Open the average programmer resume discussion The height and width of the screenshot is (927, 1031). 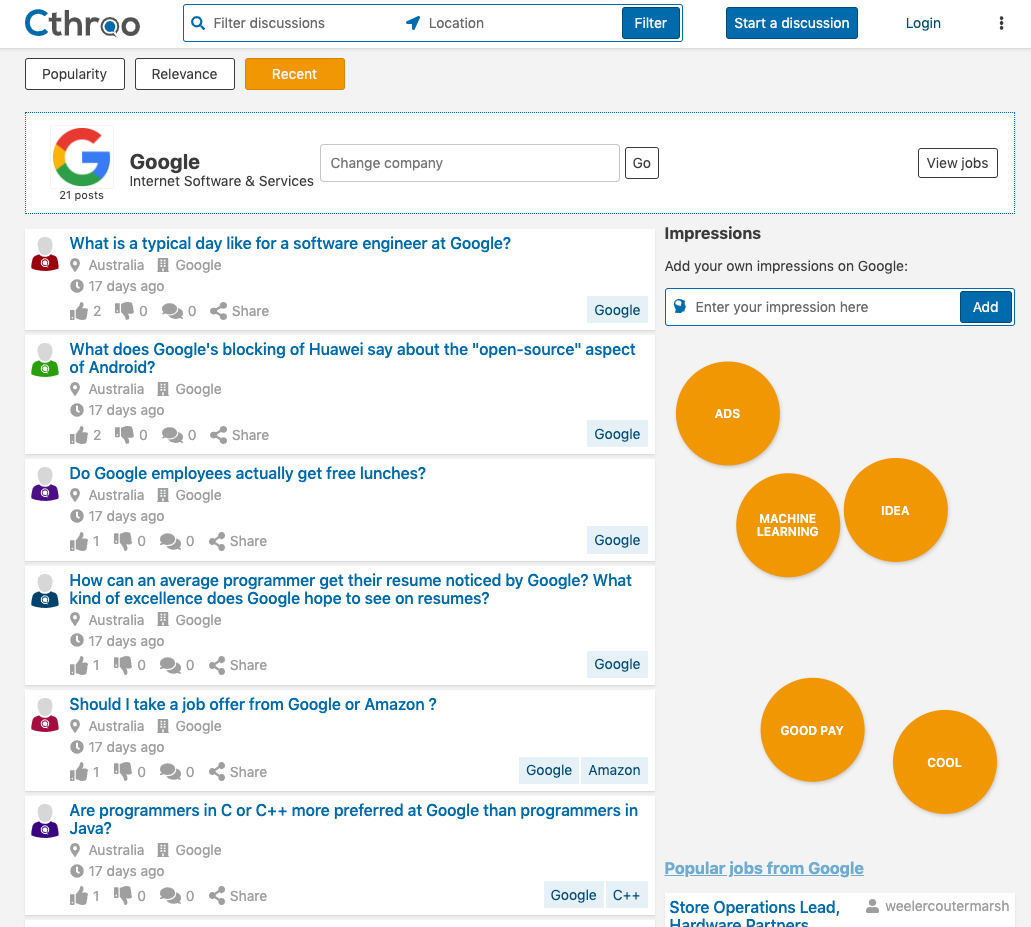coord(350,590)
